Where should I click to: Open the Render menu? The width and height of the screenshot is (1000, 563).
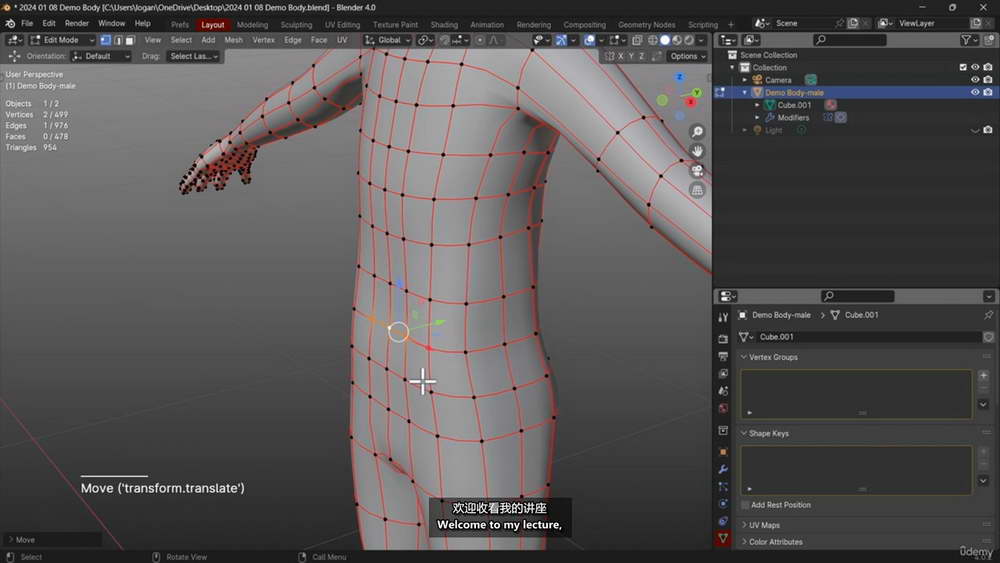pos(77,24)
